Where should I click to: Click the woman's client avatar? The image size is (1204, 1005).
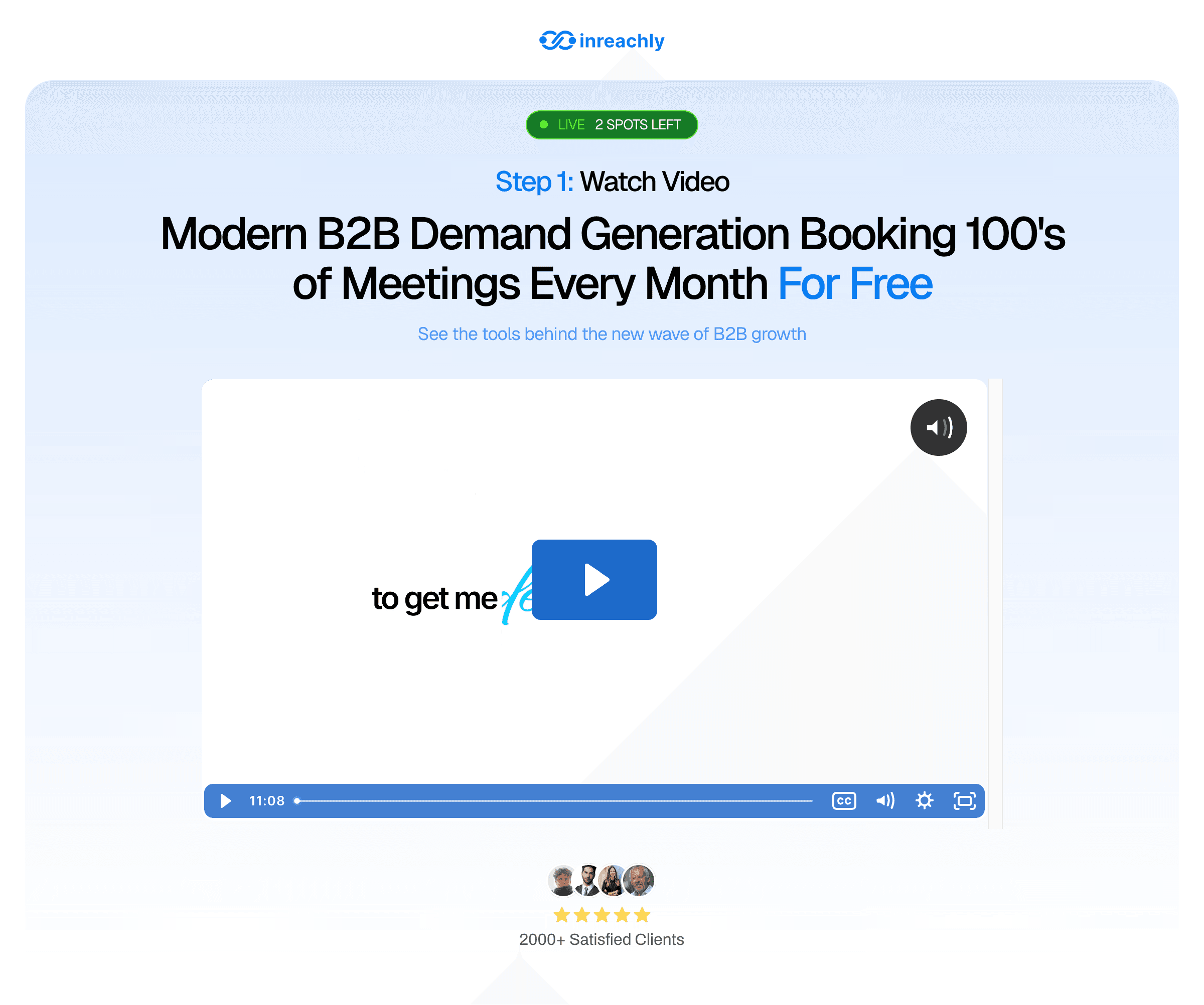613,881
